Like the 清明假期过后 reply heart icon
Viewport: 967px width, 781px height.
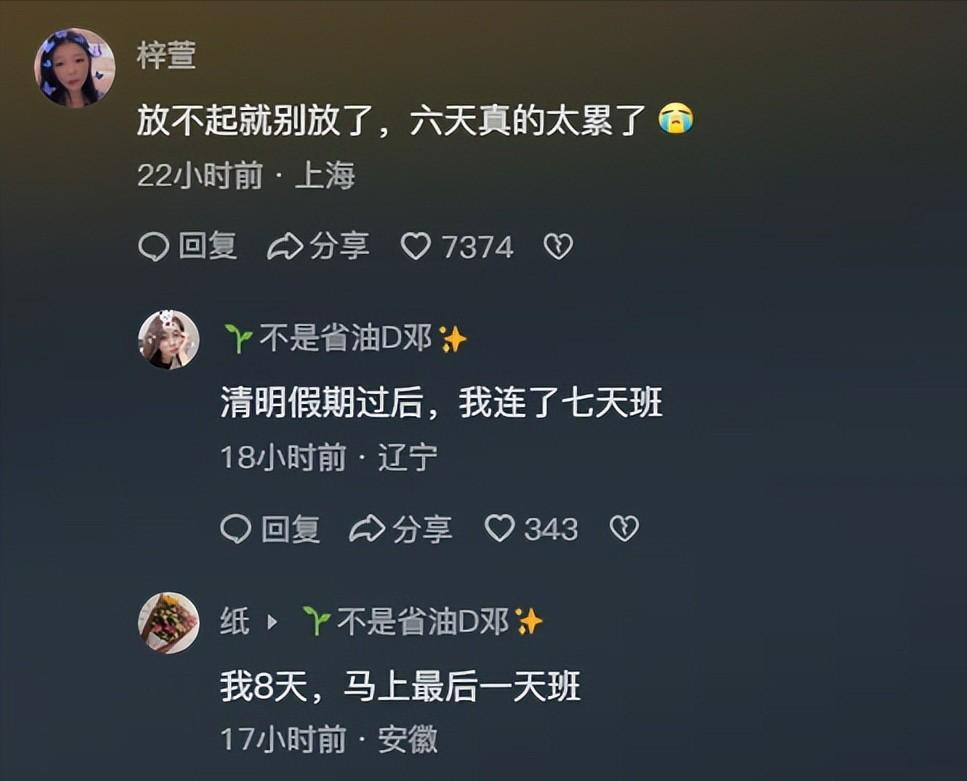click(500, 529)
